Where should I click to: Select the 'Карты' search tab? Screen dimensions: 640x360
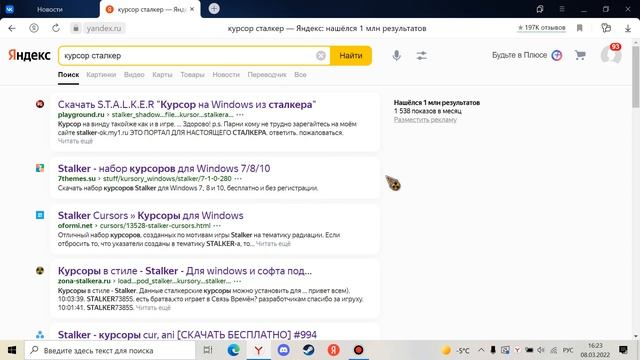pos(162,75)
